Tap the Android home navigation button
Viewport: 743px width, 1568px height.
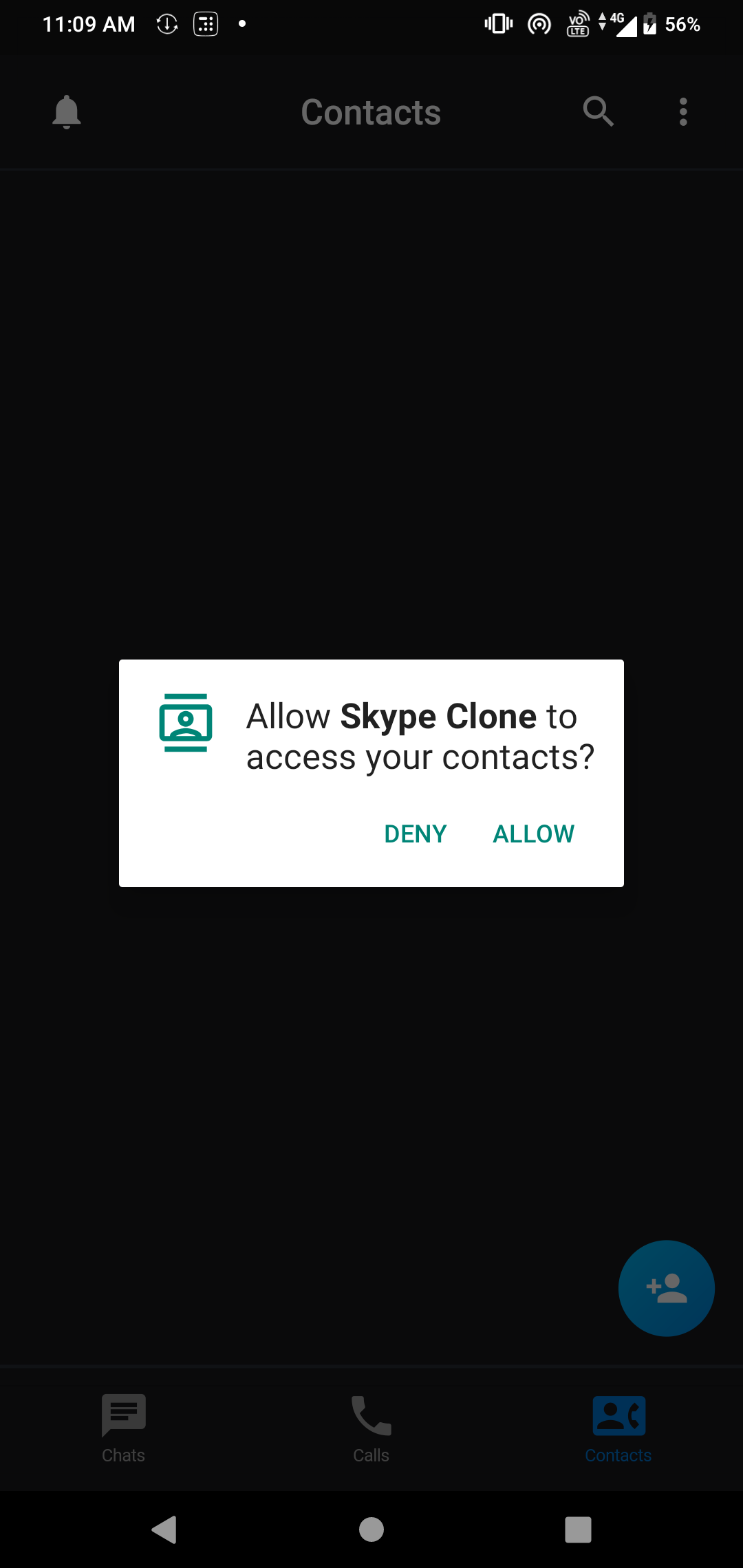[x=371, y=1529]
